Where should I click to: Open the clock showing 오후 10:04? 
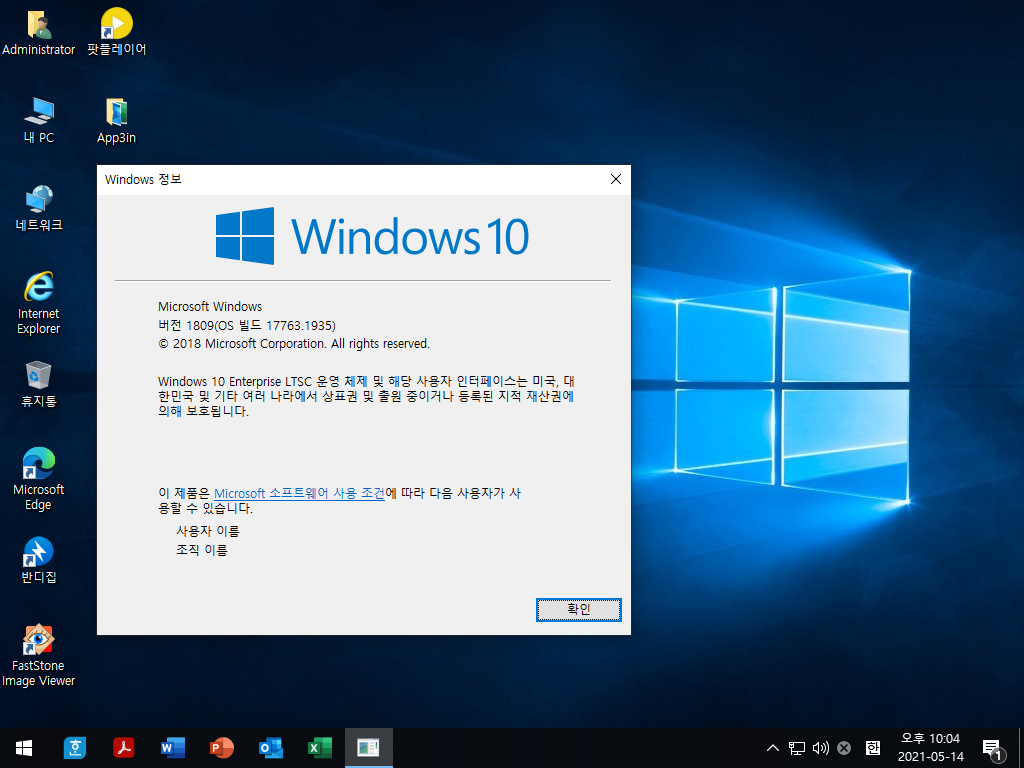pos(931,748)
